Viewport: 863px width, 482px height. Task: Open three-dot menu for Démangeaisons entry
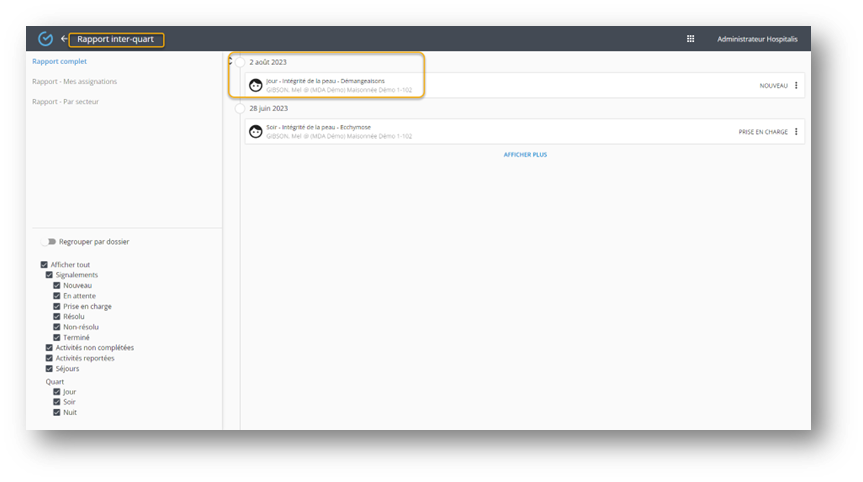pos(796,86)
